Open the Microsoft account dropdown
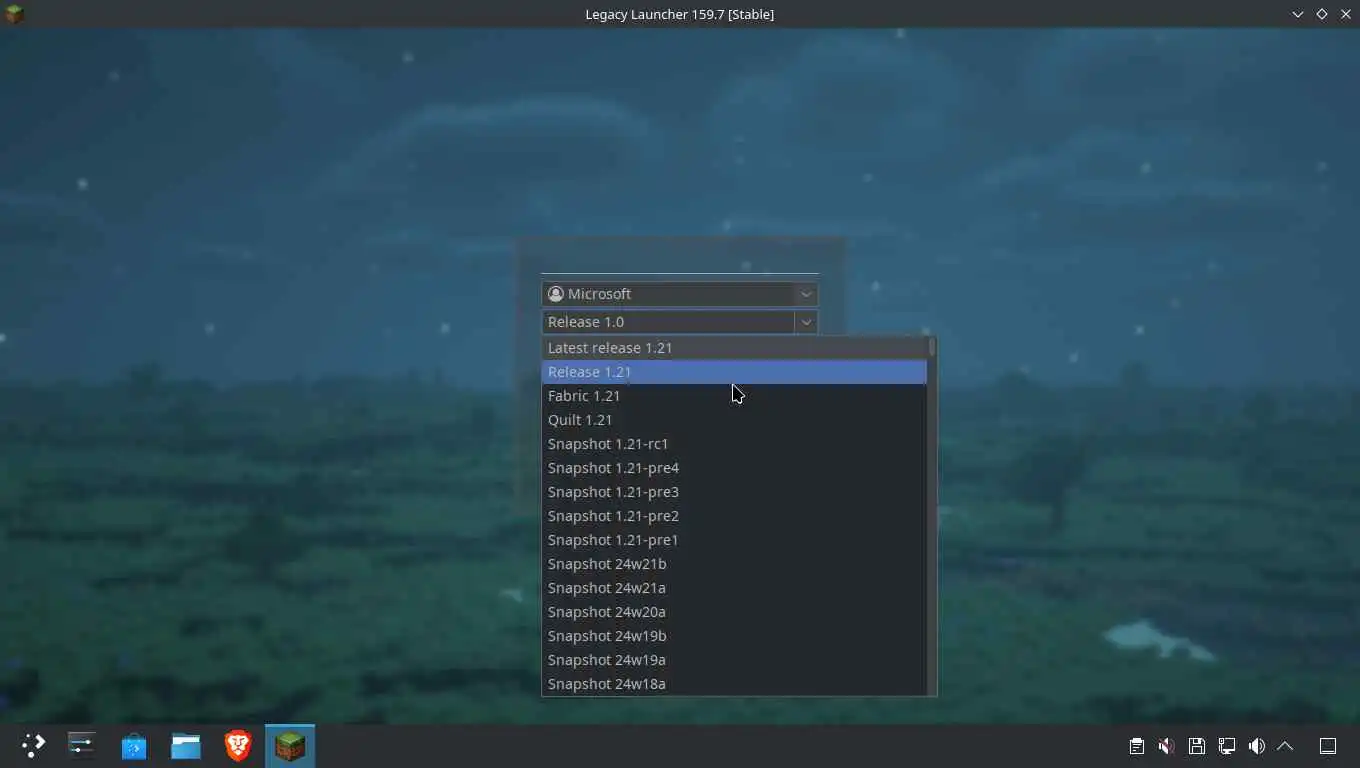The image size is (1360, 768). (x=680, y=294)
